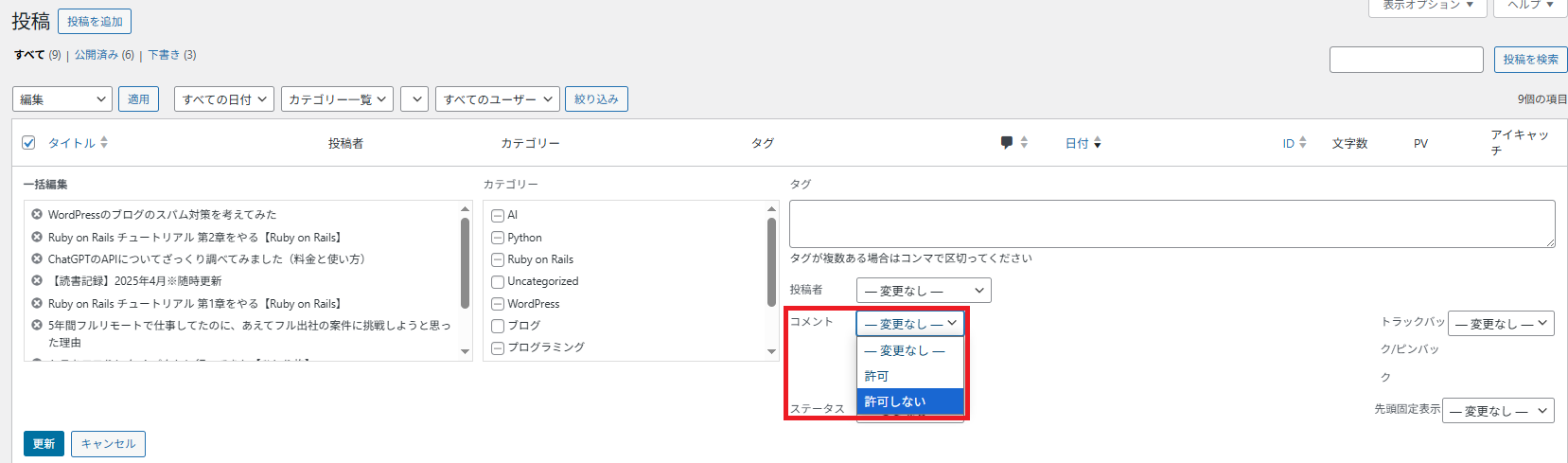The image size is (1568, 463).
Task: Sort posts by title using sort arrows
Action: click(x=104, y=143)
